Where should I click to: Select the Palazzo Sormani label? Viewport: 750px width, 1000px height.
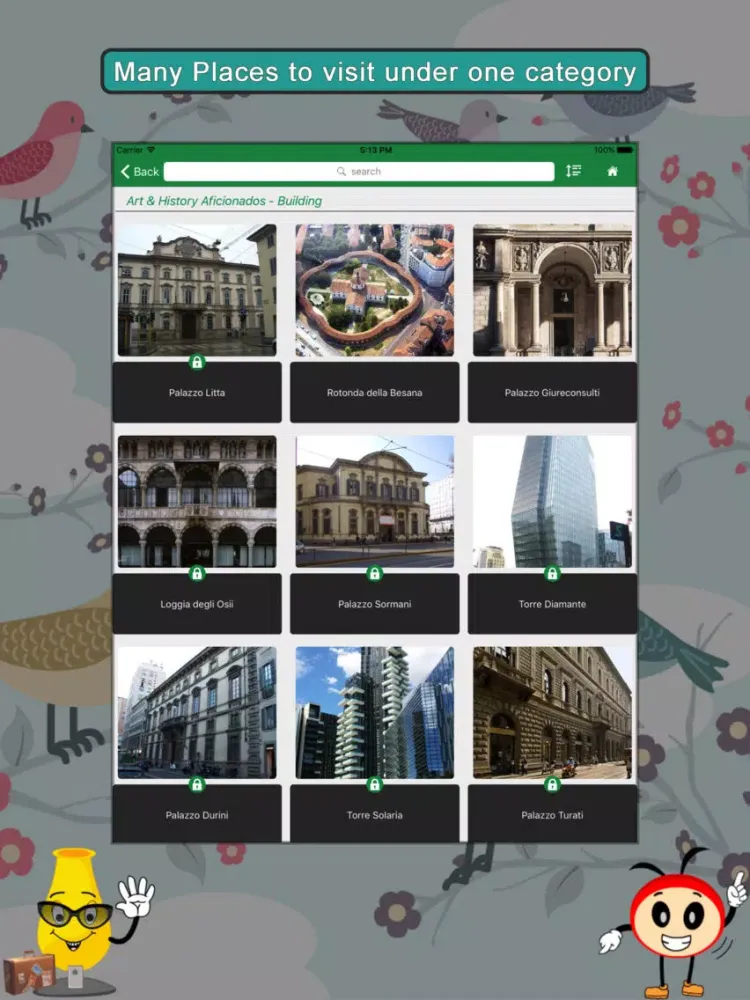point(374,603)
